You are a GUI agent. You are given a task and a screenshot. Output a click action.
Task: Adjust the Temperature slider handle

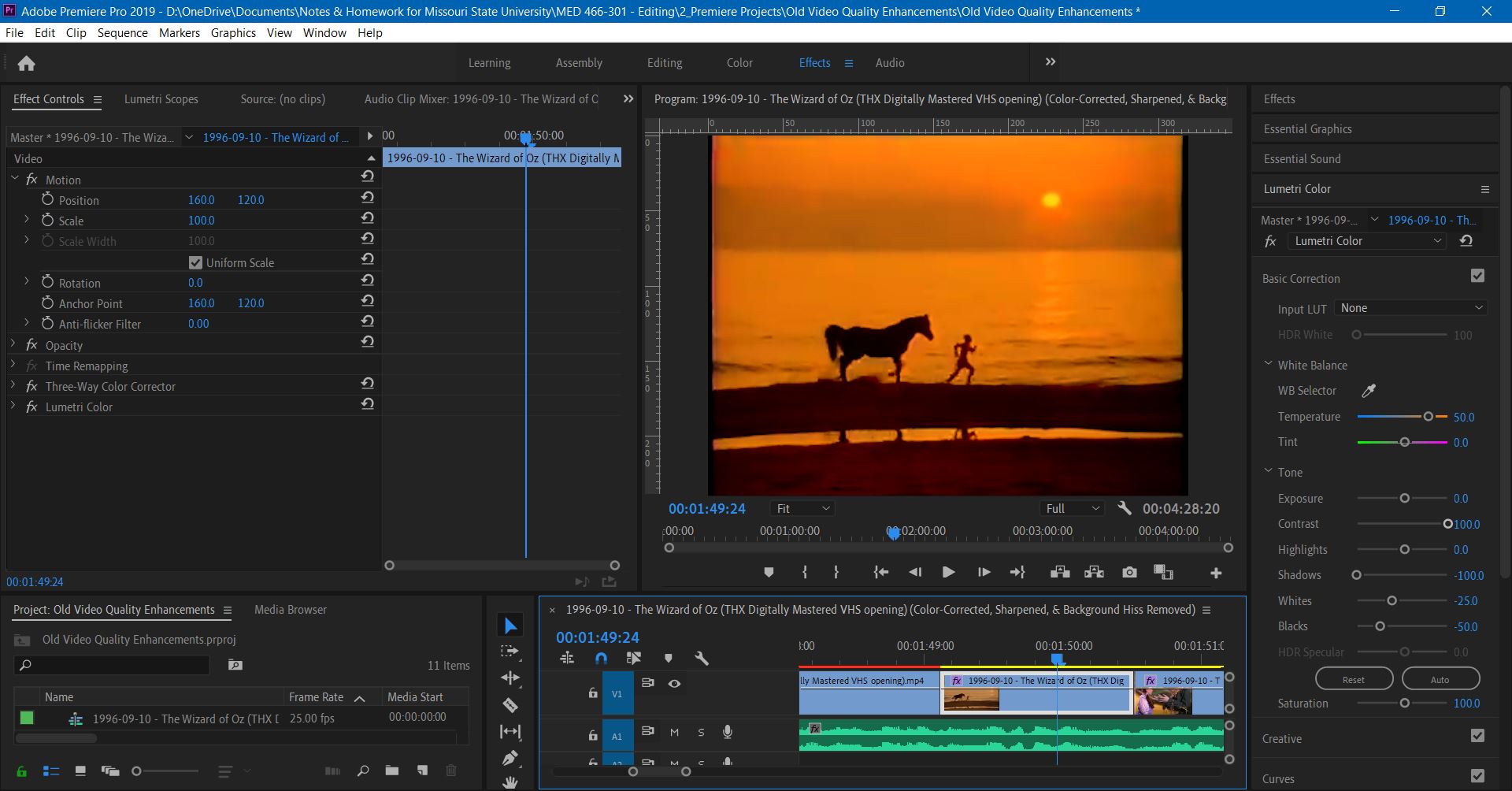click(x=1428, y=416)
